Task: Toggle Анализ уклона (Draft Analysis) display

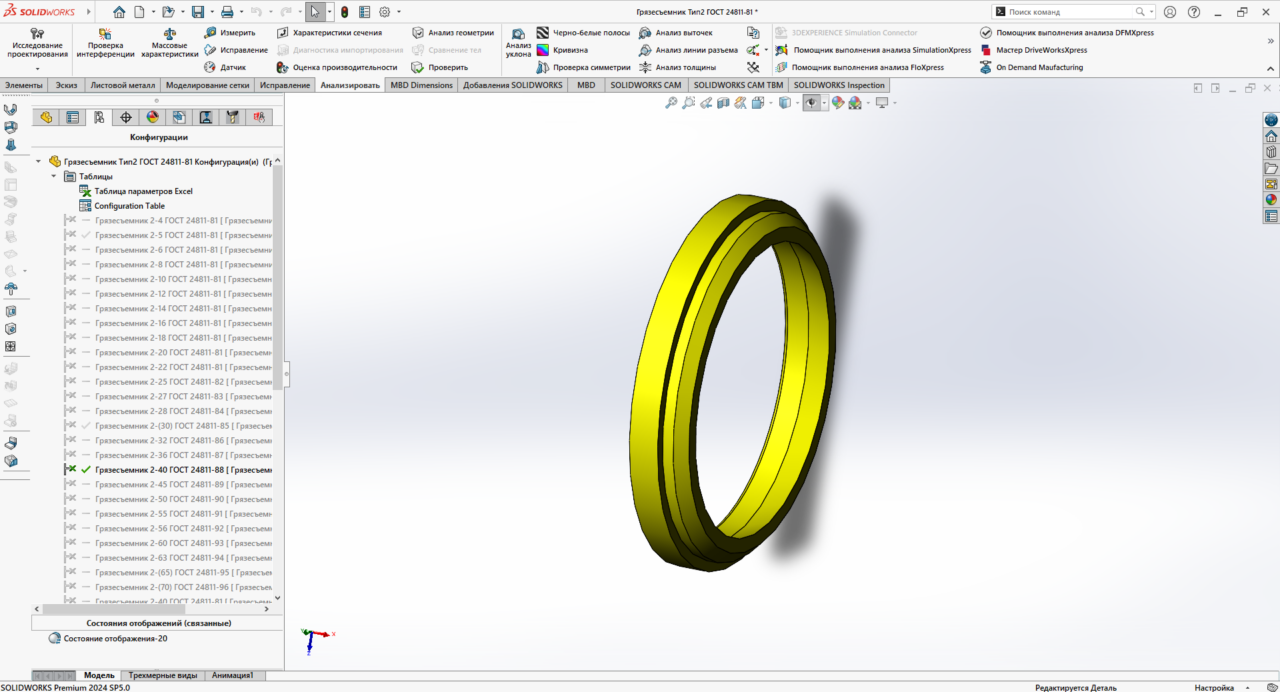Action: click(x=518, y=44)
